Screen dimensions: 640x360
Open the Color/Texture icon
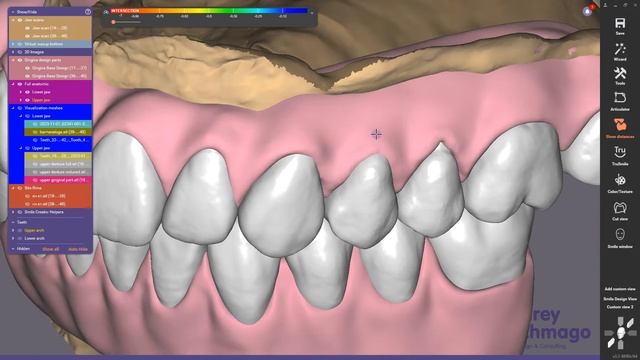pos(620,180)
